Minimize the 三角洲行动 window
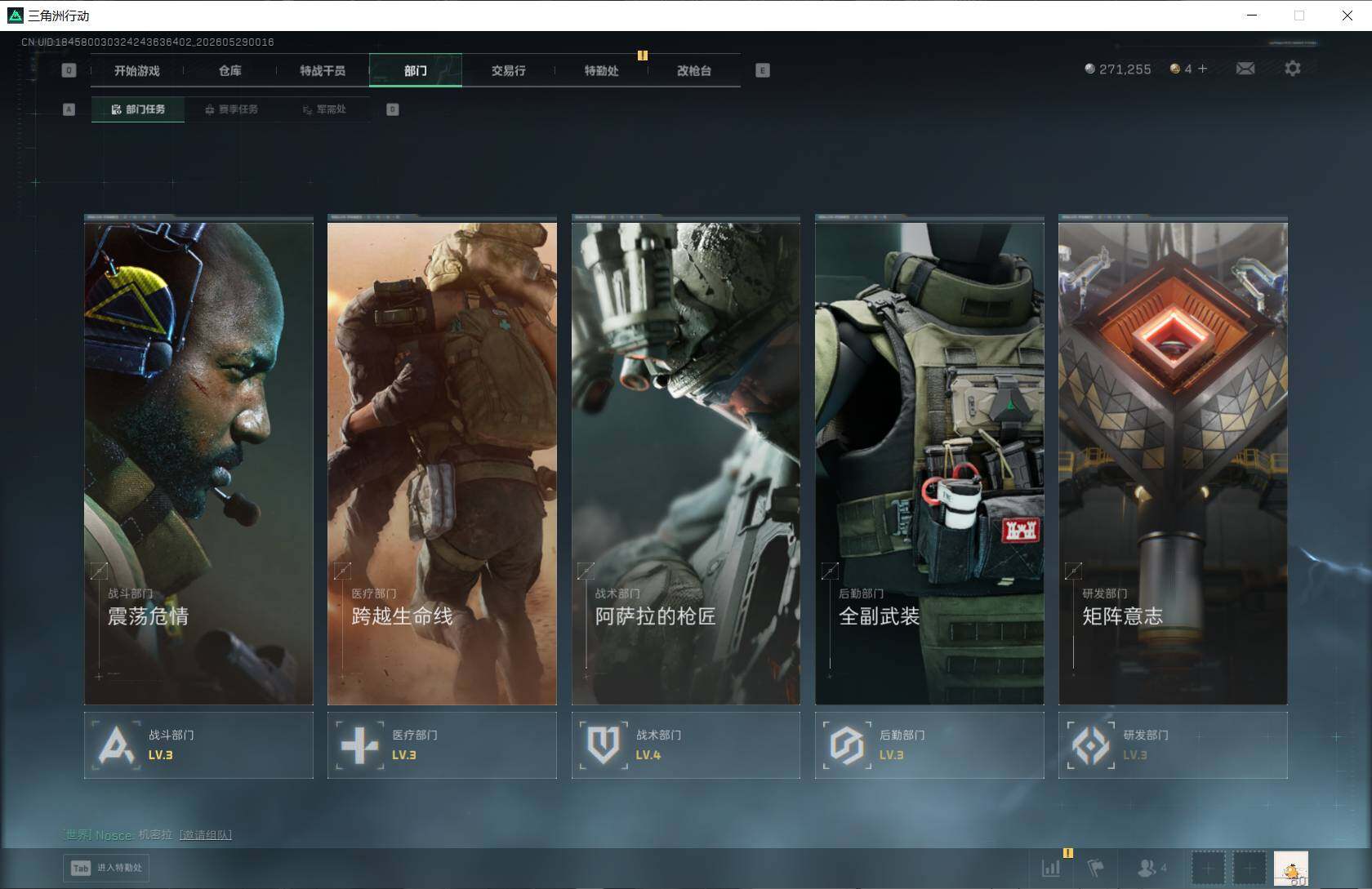Viewport: 1372px width, 889px height. pyautogui.click(x=1252, y=16)
